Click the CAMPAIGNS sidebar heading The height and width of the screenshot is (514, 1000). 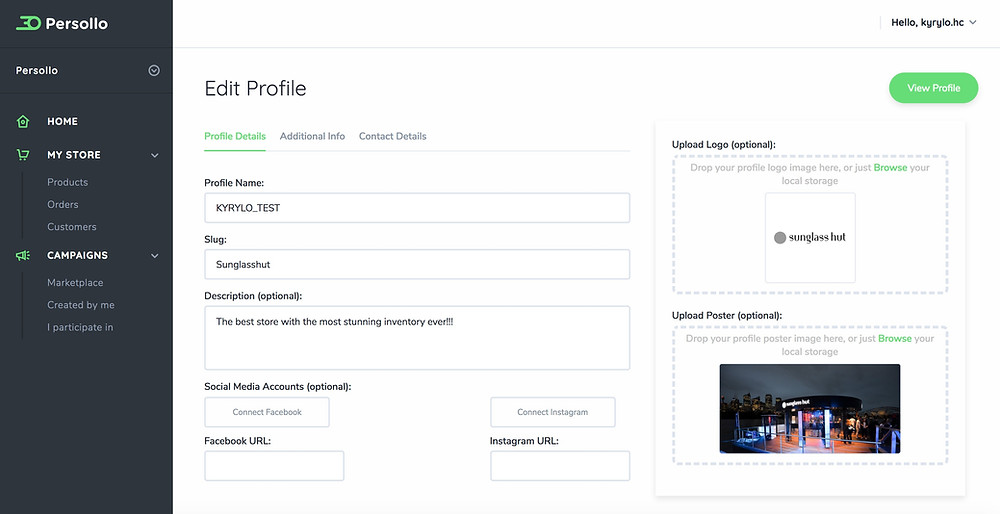(x=77, y=255)
